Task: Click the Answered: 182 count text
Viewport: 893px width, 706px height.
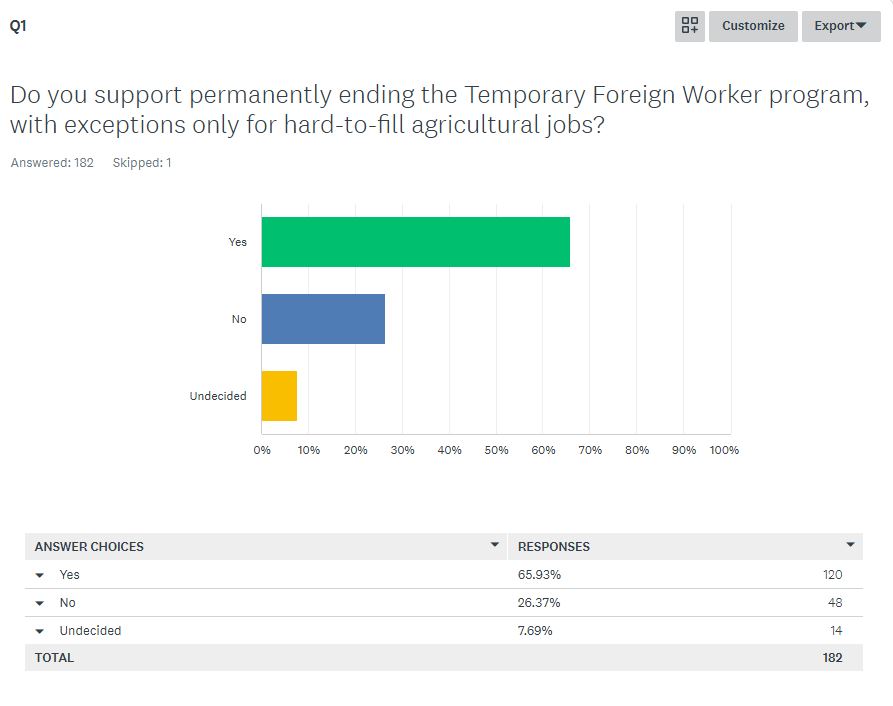Action: click(52, 162)
